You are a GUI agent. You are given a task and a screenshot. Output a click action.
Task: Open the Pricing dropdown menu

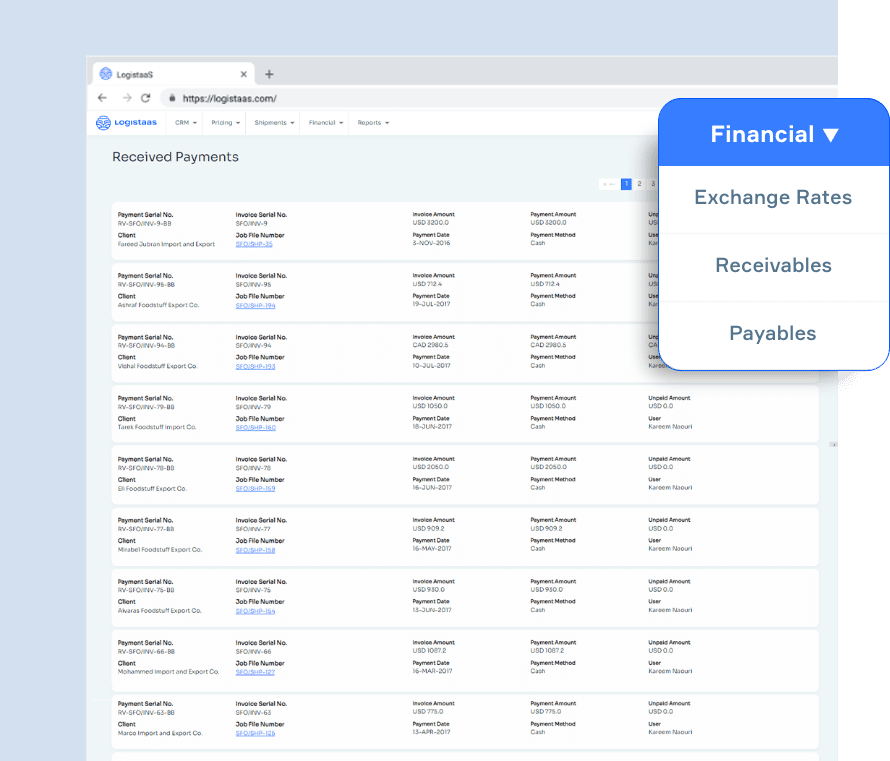point(225,123)
